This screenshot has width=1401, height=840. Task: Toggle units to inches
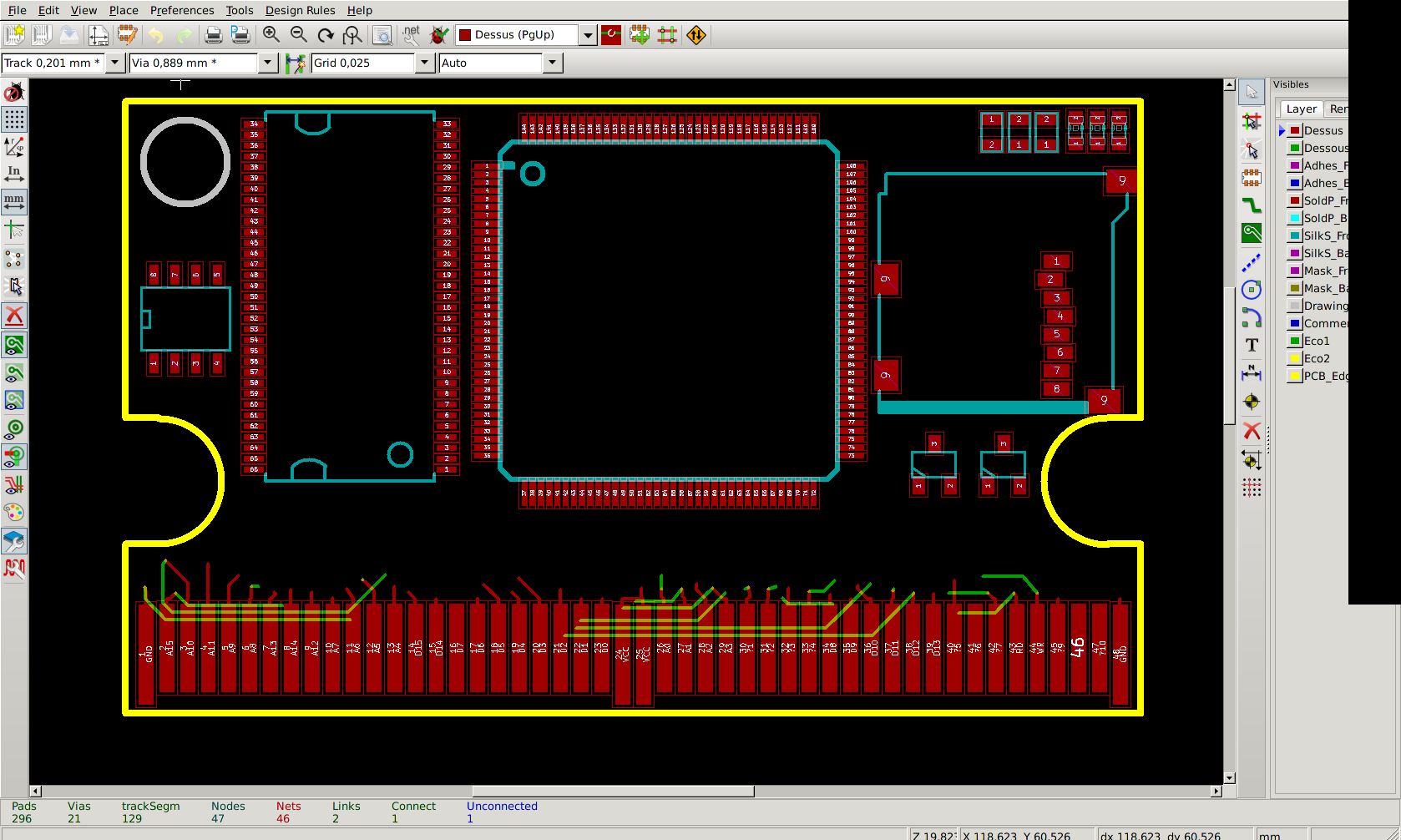pyautogui.click(x=14, y=174)
